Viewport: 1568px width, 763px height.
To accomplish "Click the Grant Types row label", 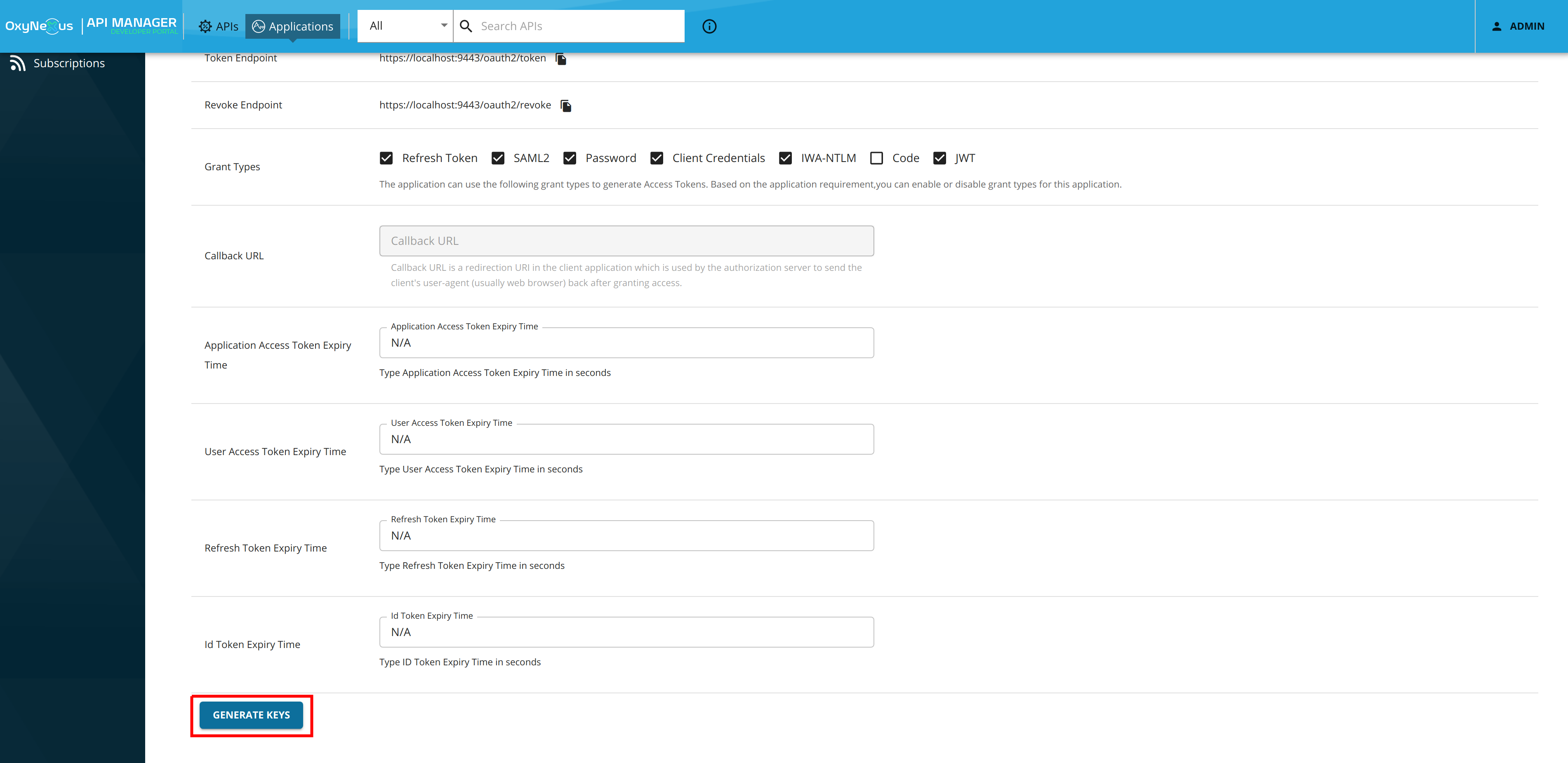I will coord(232,167).
